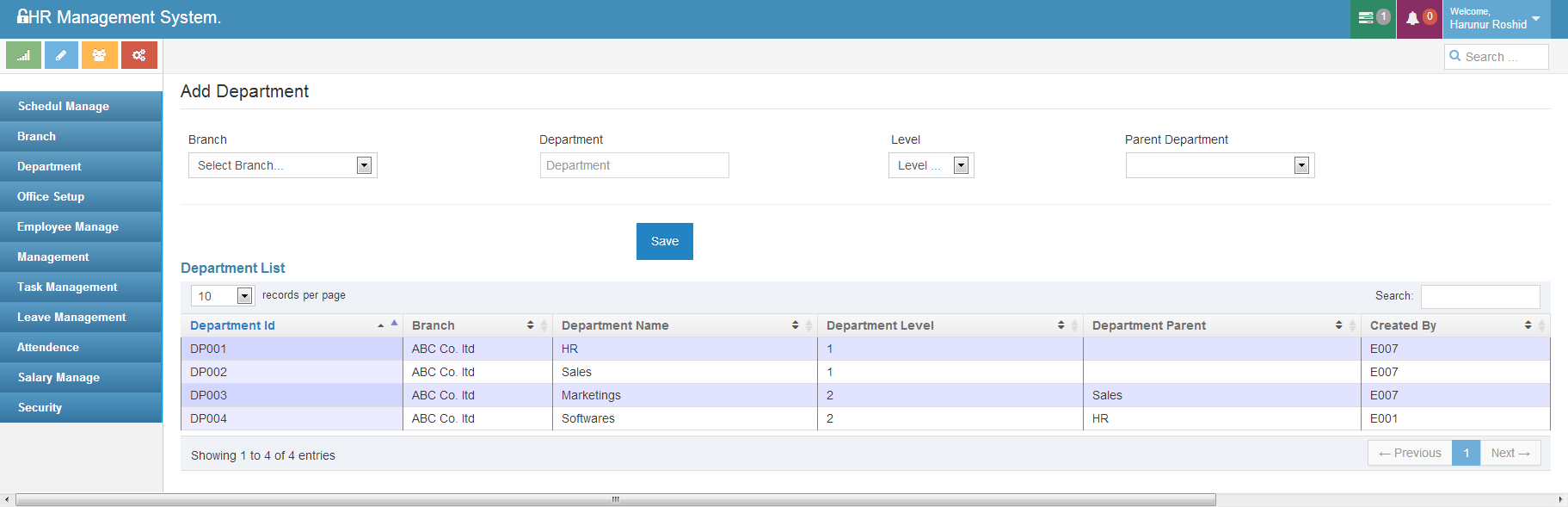Open the Welcome Harunur Roshid user menu
The image size is (1568, 507).
(1496, 19)
